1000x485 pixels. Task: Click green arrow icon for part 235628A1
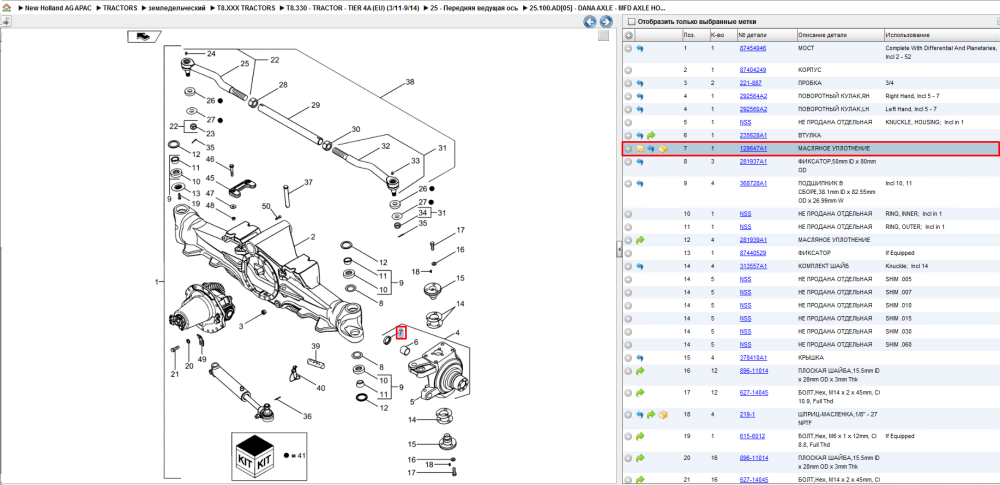point(651,135)
